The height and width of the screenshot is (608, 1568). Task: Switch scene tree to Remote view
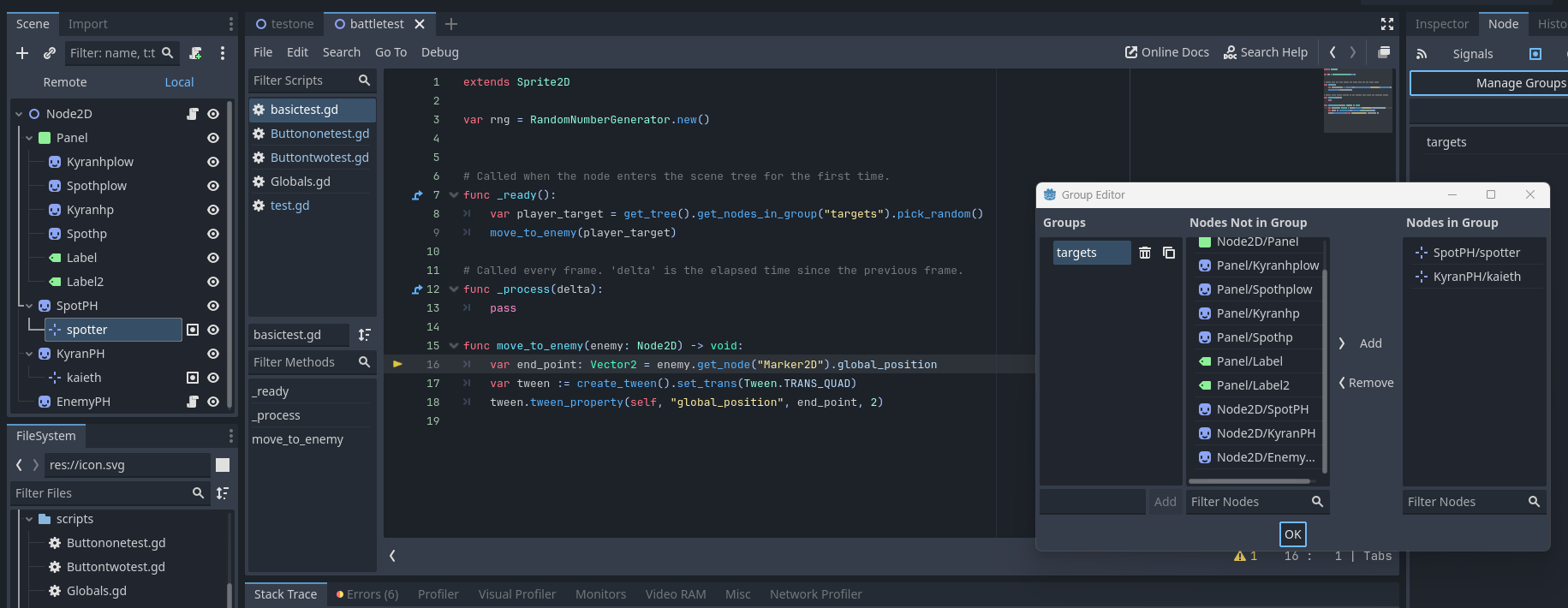tap(65, 82)
